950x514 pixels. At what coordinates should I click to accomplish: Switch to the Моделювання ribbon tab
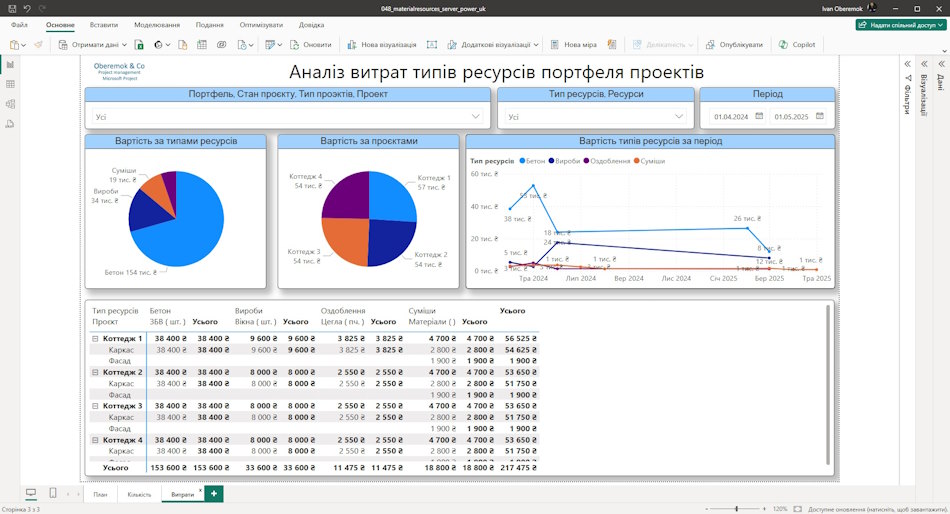pos(157,25)
